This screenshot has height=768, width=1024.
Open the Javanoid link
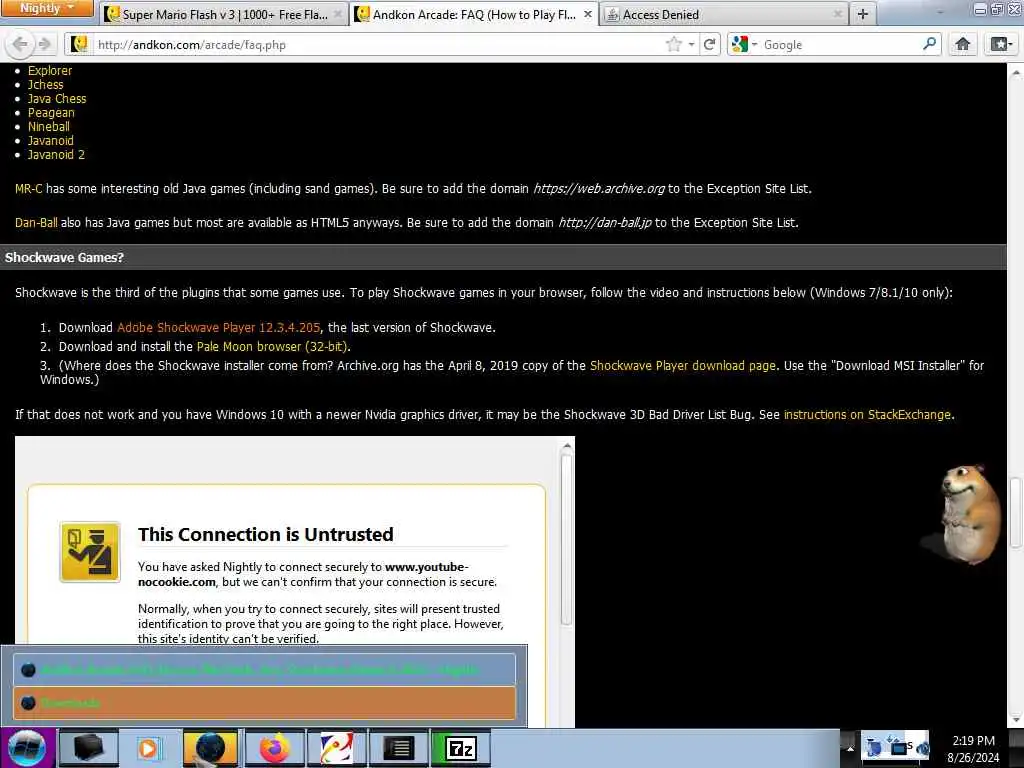(x=50, y=140)
